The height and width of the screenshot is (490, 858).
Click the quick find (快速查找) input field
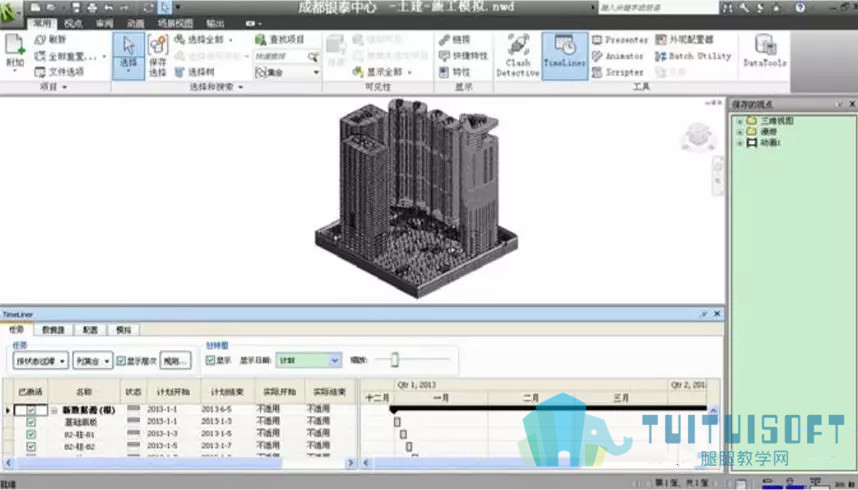click(x=280, y=56)
